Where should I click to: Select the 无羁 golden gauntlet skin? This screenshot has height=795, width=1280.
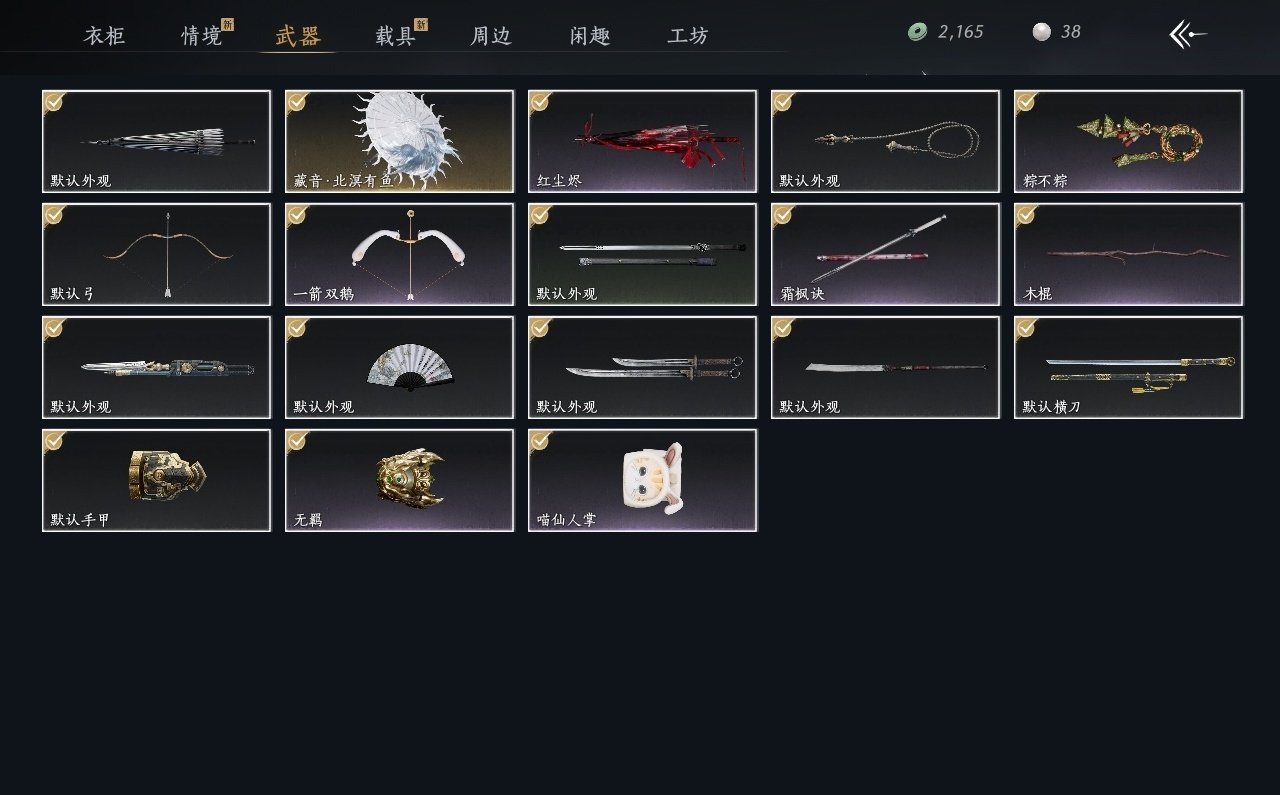click(399, 480)
